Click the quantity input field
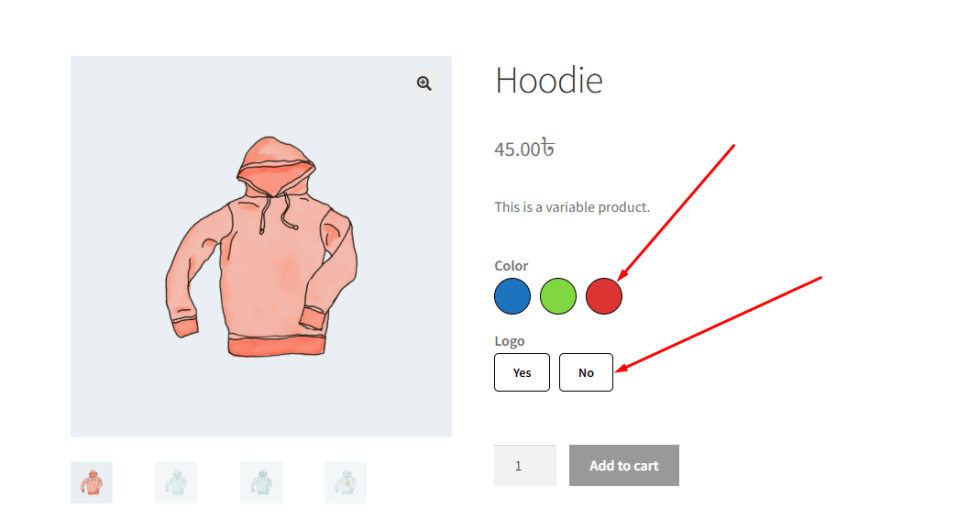 [525, 466]
